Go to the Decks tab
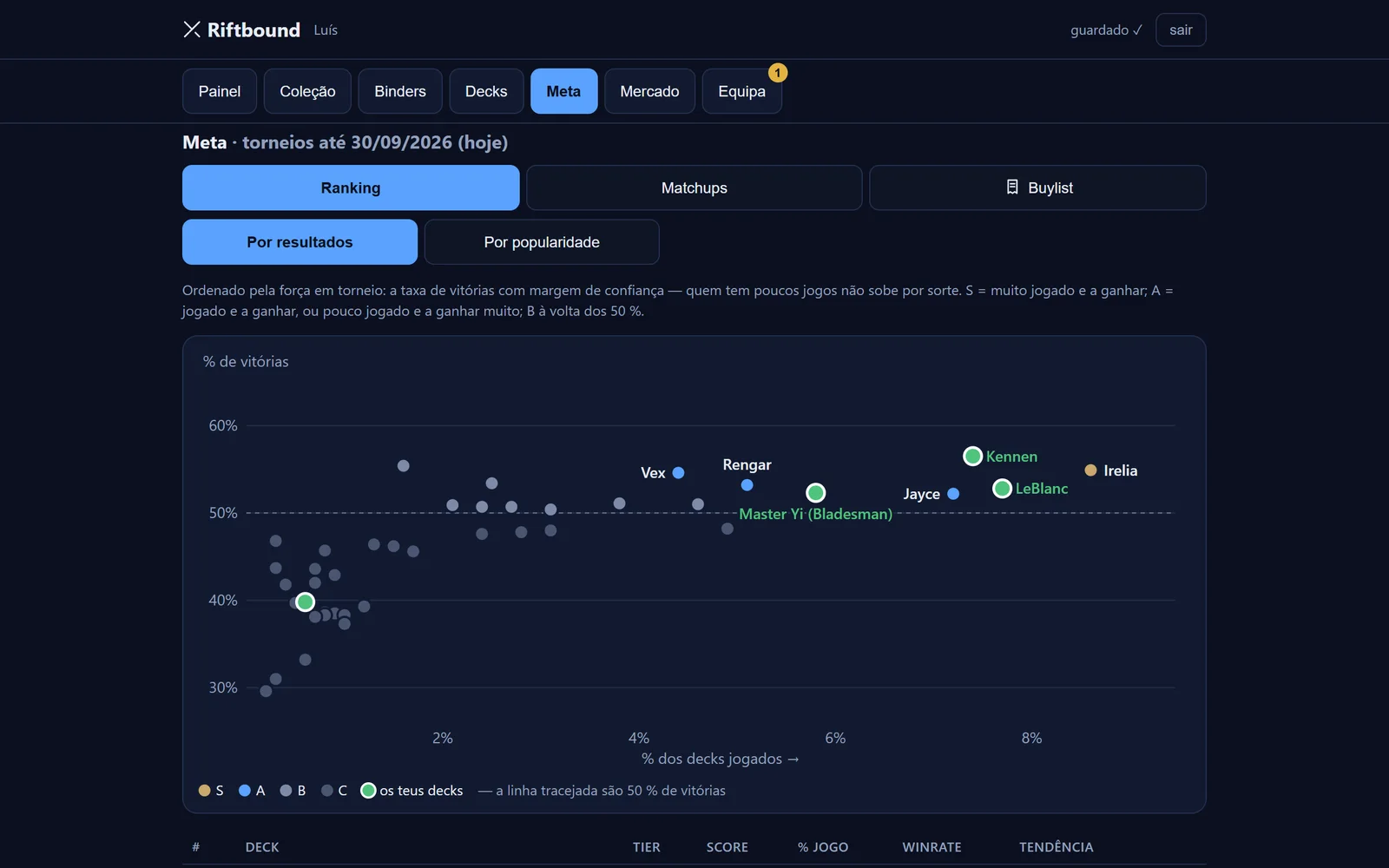 pyautogui.click(x=486, y=91)
